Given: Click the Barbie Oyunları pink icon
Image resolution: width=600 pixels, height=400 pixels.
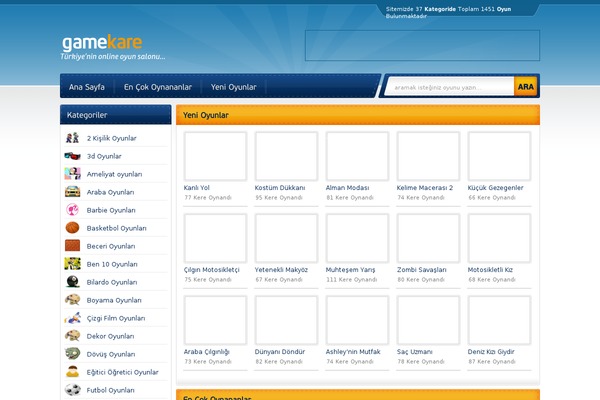Looking at the screenshot, I should (72, 210).
